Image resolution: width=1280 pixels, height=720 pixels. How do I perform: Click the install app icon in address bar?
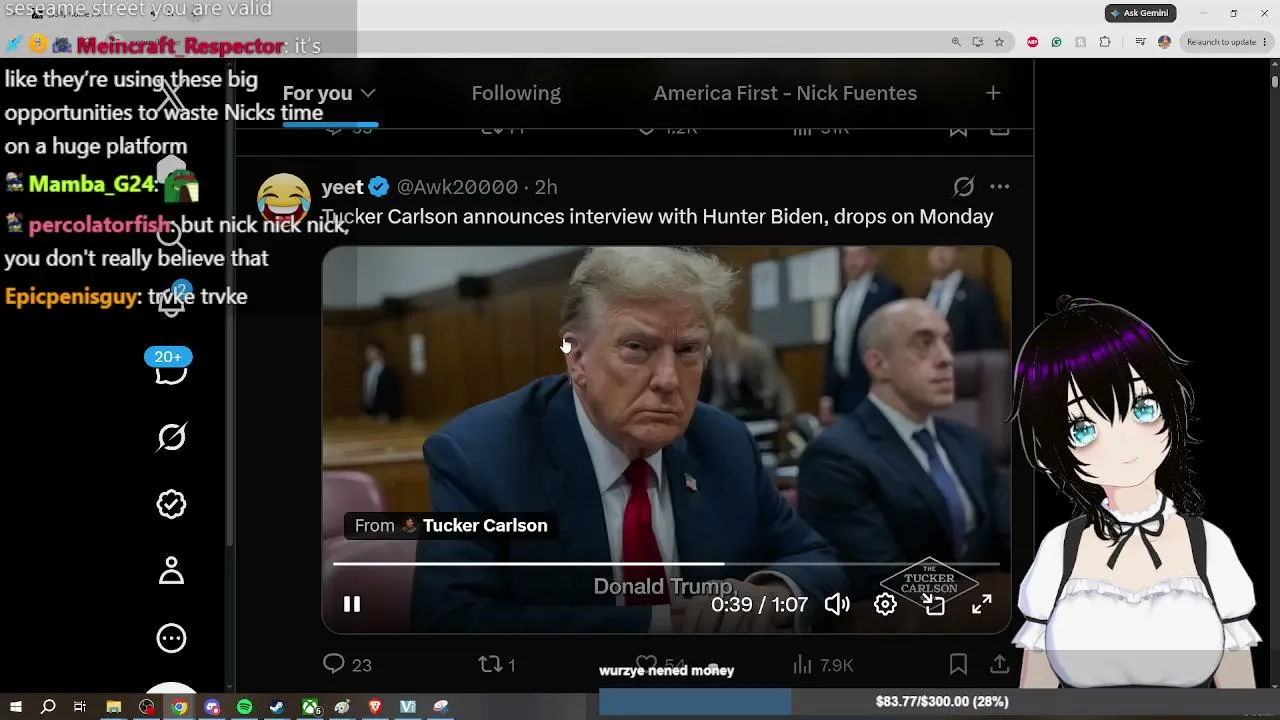point(977,42)
